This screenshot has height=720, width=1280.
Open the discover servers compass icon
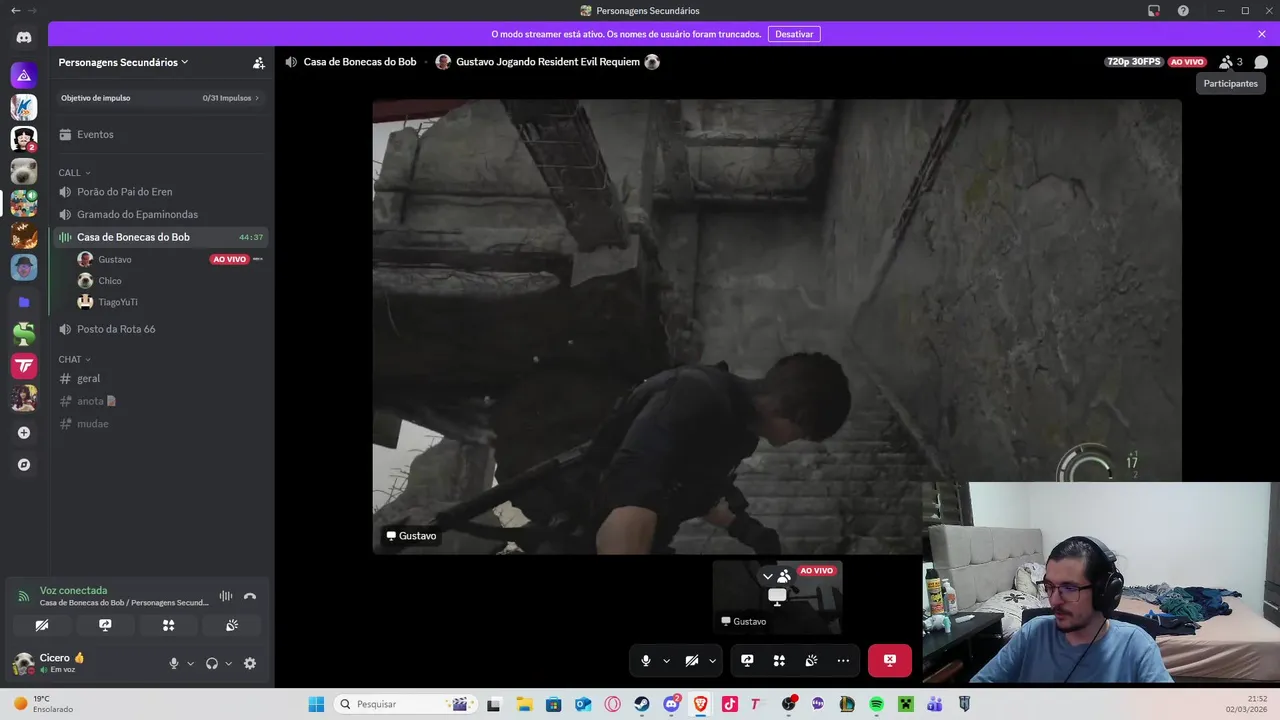tap(24, 465)
